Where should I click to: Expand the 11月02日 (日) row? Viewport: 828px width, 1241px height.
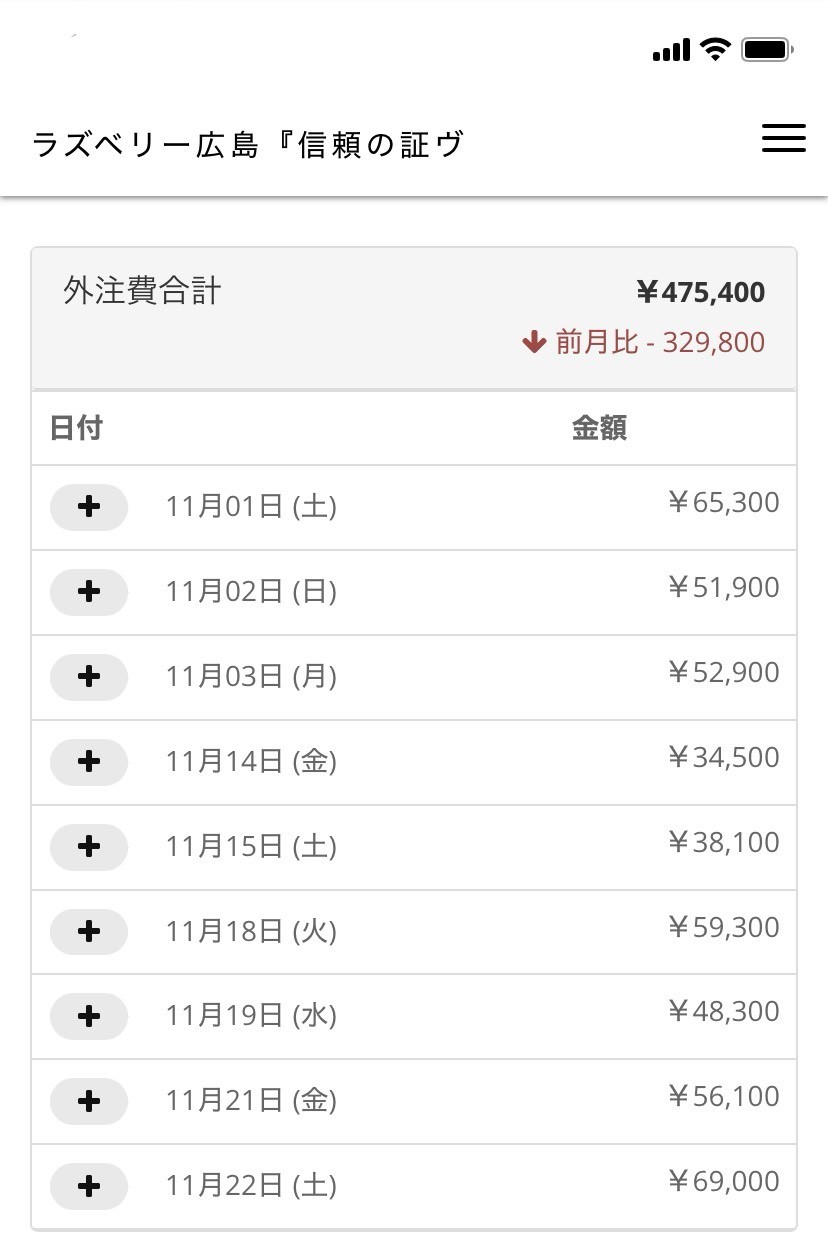pyautogui.click(x=89, y=592)
